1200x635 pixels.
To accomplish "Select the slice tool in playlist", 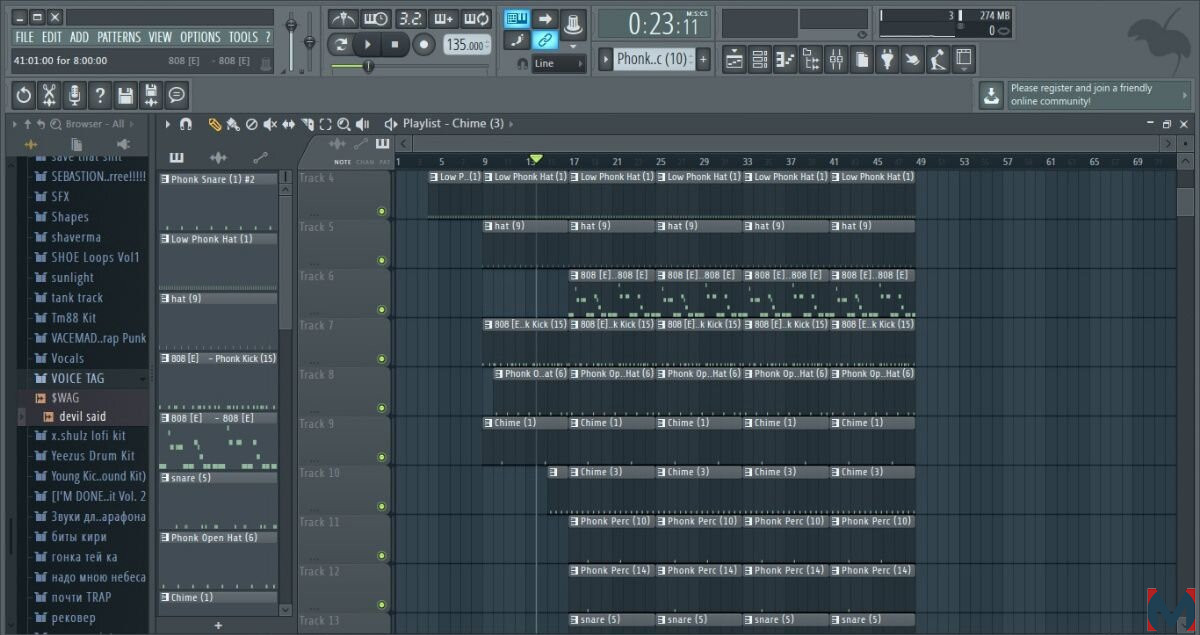I will tap(307, 124).
